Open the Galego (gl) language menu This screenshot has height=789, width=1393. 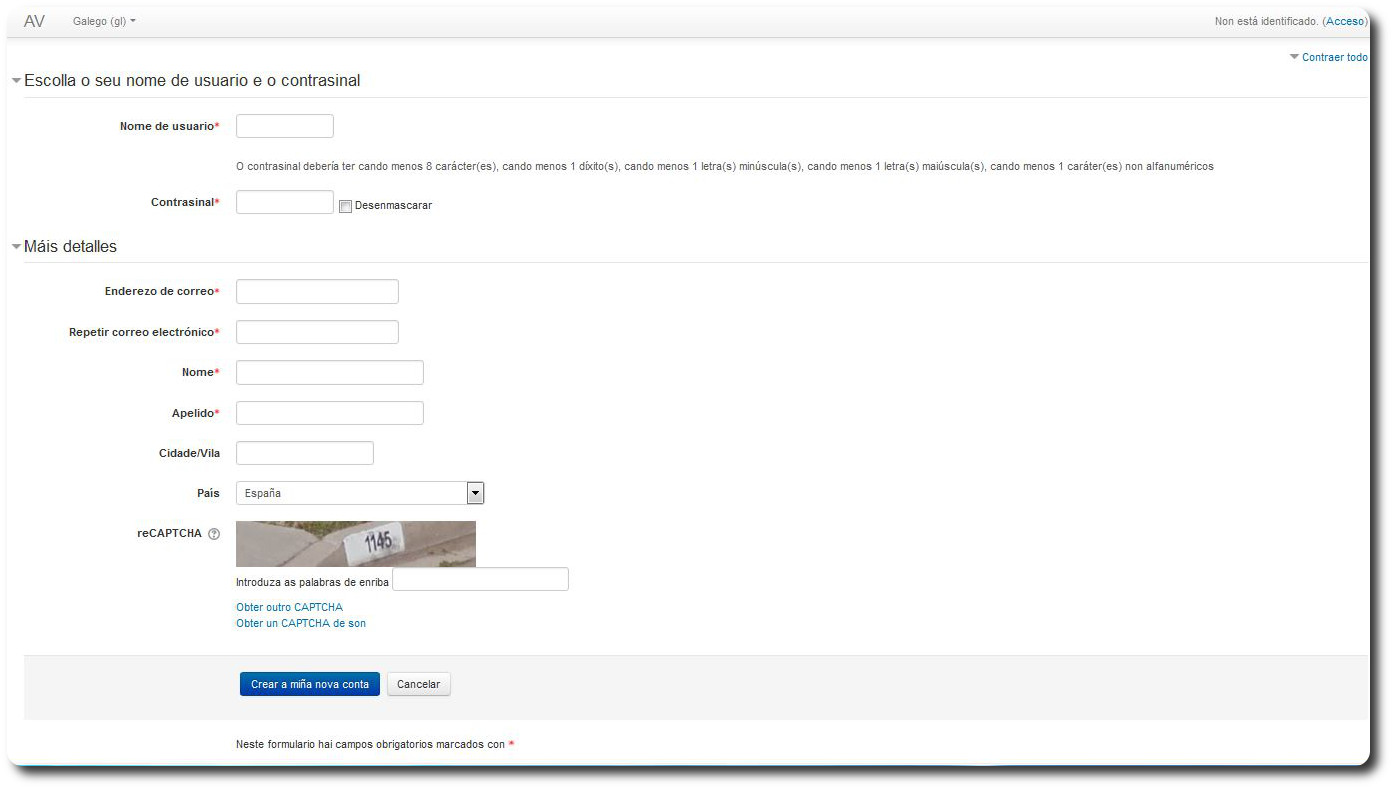click(x=104, y=21)
